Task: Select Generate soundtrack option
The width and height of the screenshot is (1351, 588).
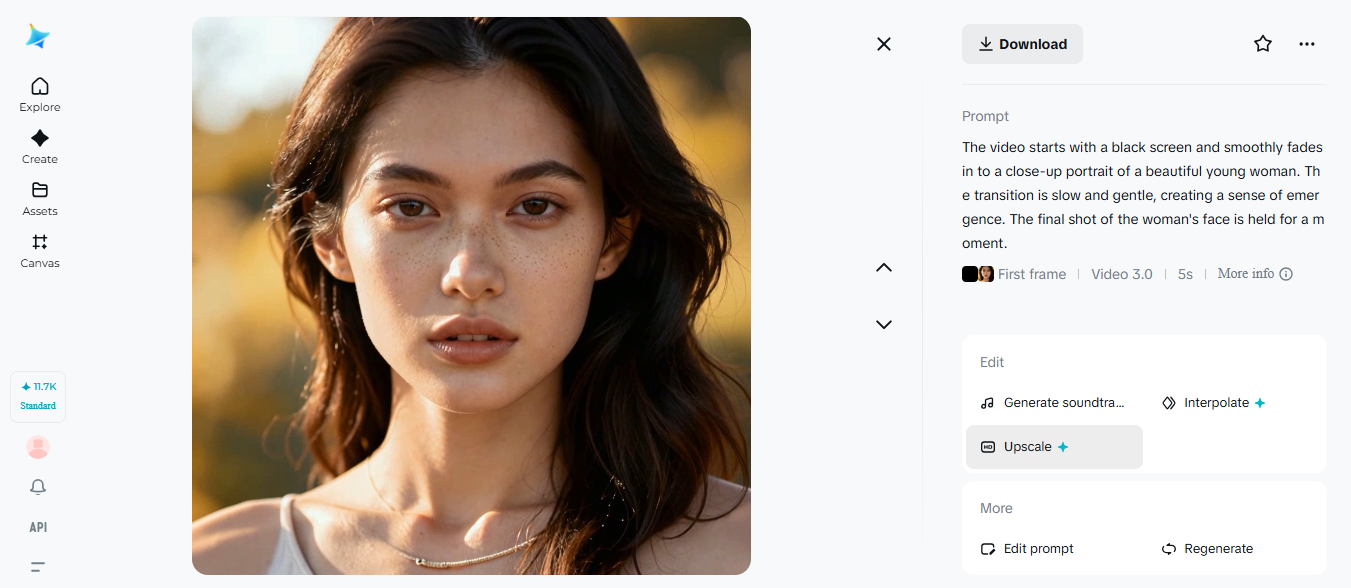Action: click(1054, 403)
